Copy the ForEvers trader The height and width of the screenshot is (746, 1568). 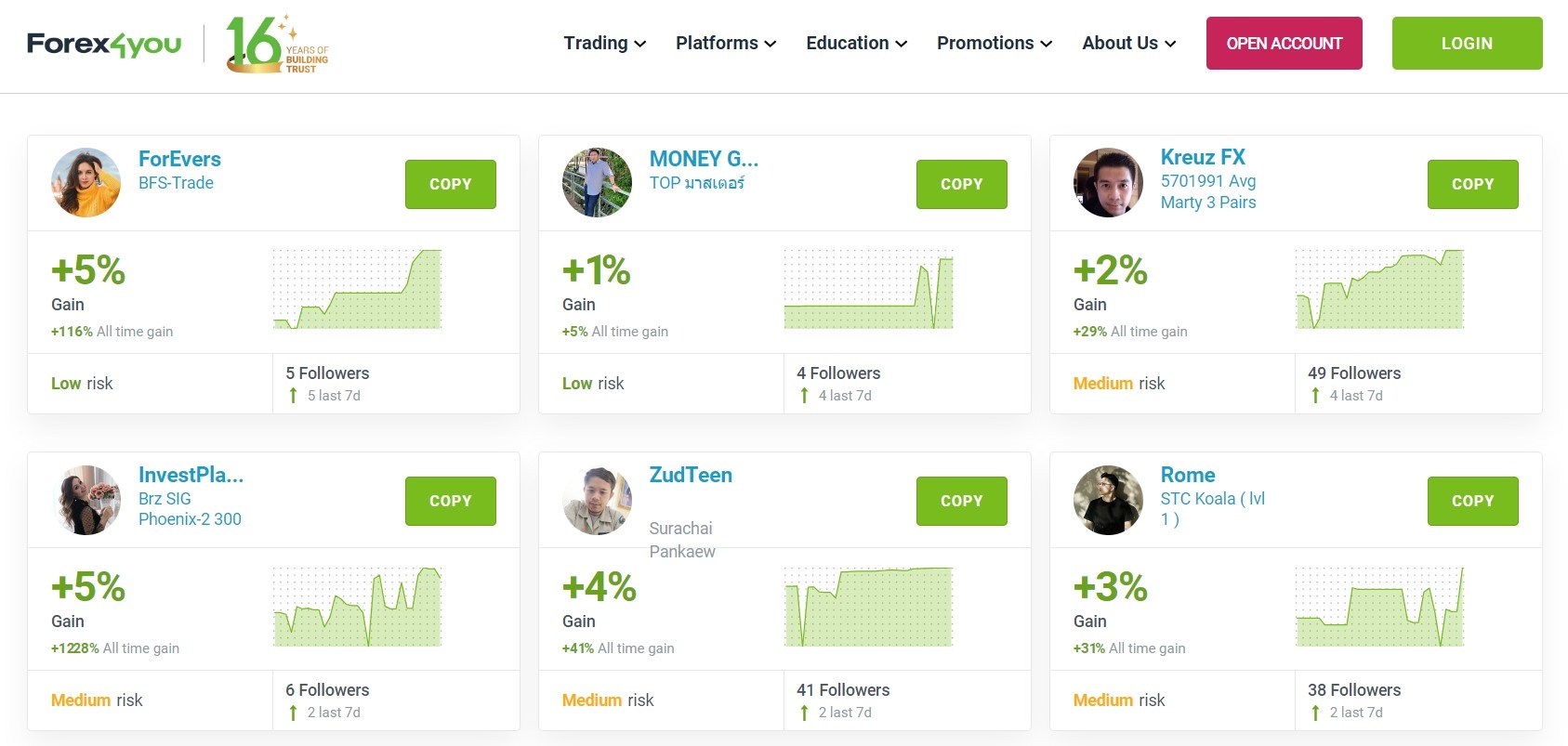click(450, 184)
